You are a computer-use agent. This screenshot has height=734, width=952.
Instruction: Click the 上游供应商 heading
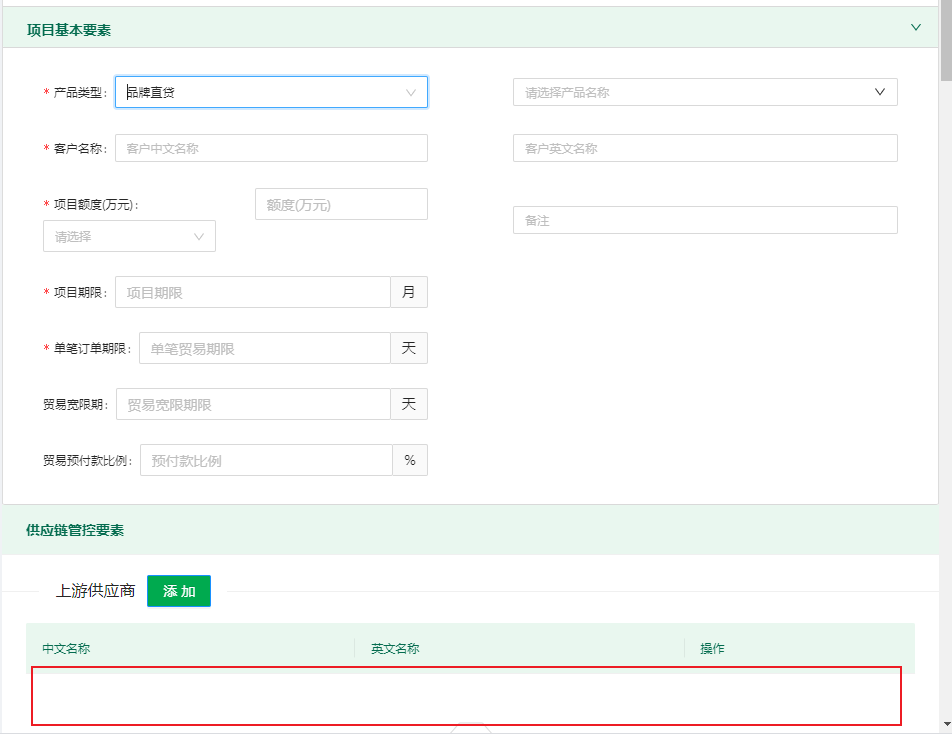click(95, 591)
